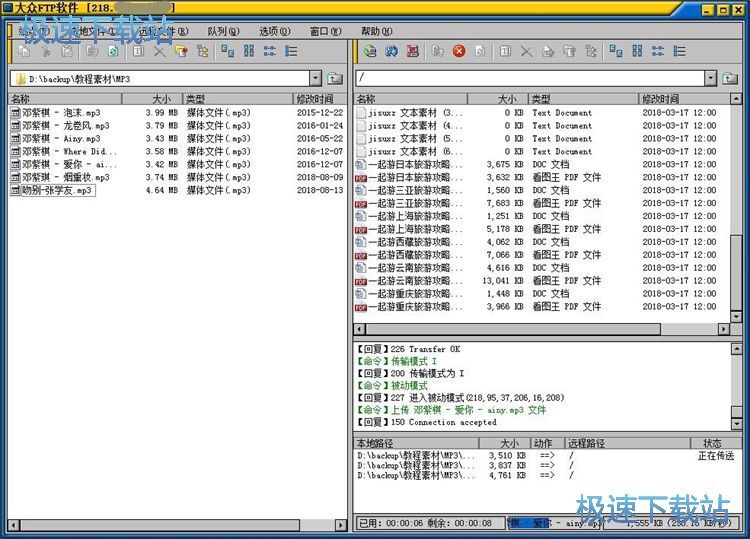Open the 远程文件(R) menu
The height and width of the screenshot is (539, 750).
[163, 31]
